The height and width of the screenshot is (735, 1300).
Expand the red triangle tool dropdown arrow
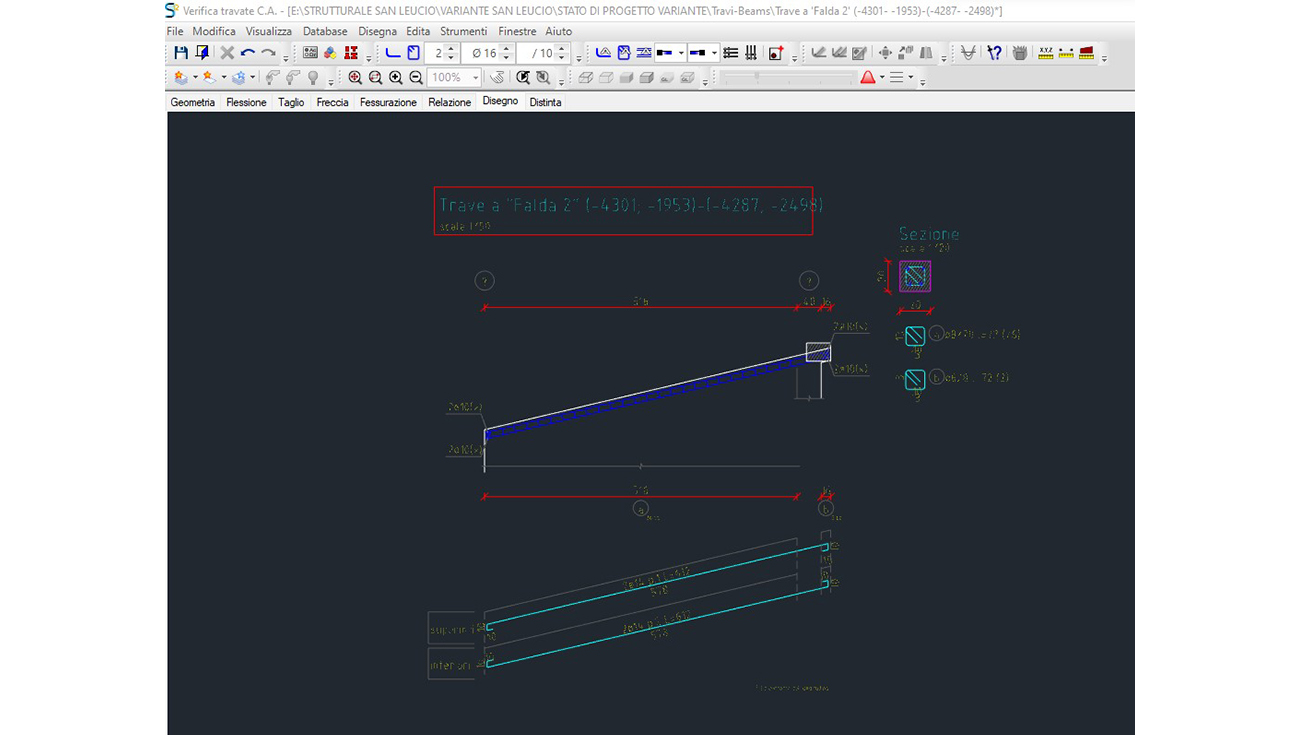coord(882,78)
